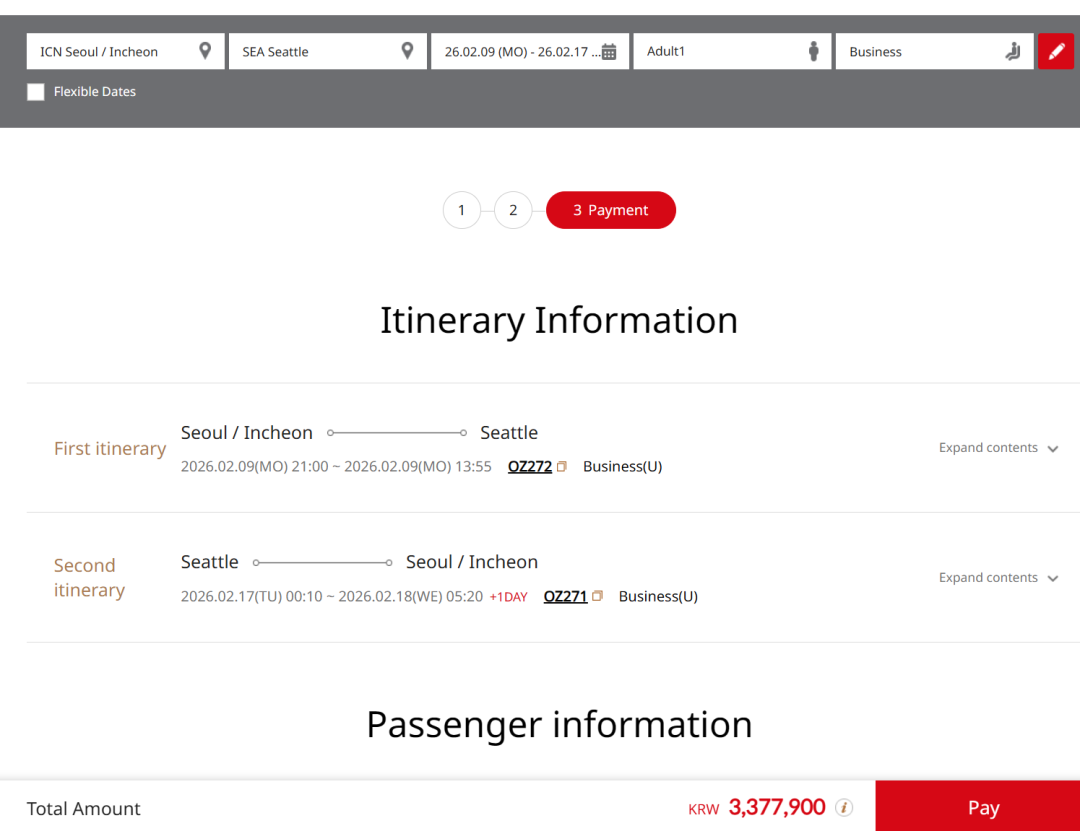Enable the Flexible Dates checkbox
The image size is (1080, 831).
[x=36, y=92]
